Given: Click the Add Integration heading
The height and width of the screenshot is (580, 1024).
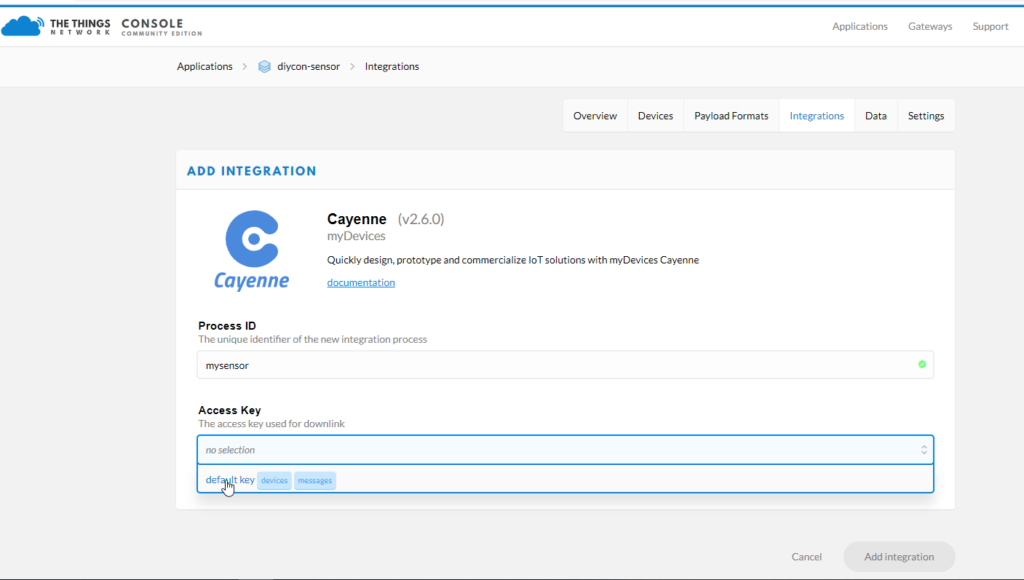Looking at the screenshot, I should (x=251, y=171).
